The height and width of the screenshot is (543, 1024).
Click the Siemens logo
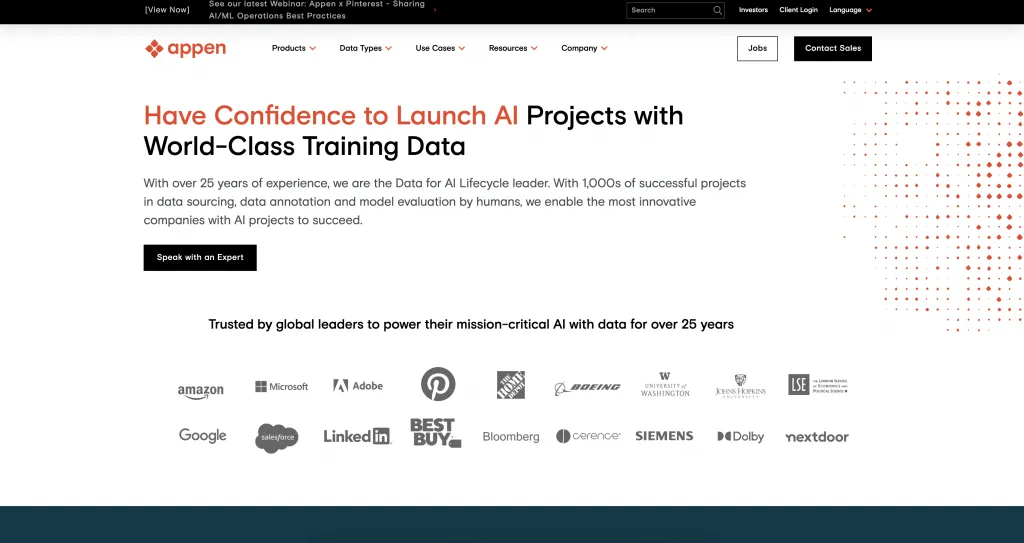coord(664,436)
